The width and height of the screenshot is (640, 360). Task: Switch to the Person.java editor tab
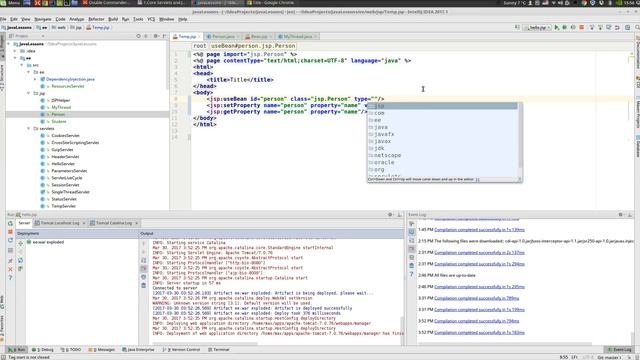222,36
